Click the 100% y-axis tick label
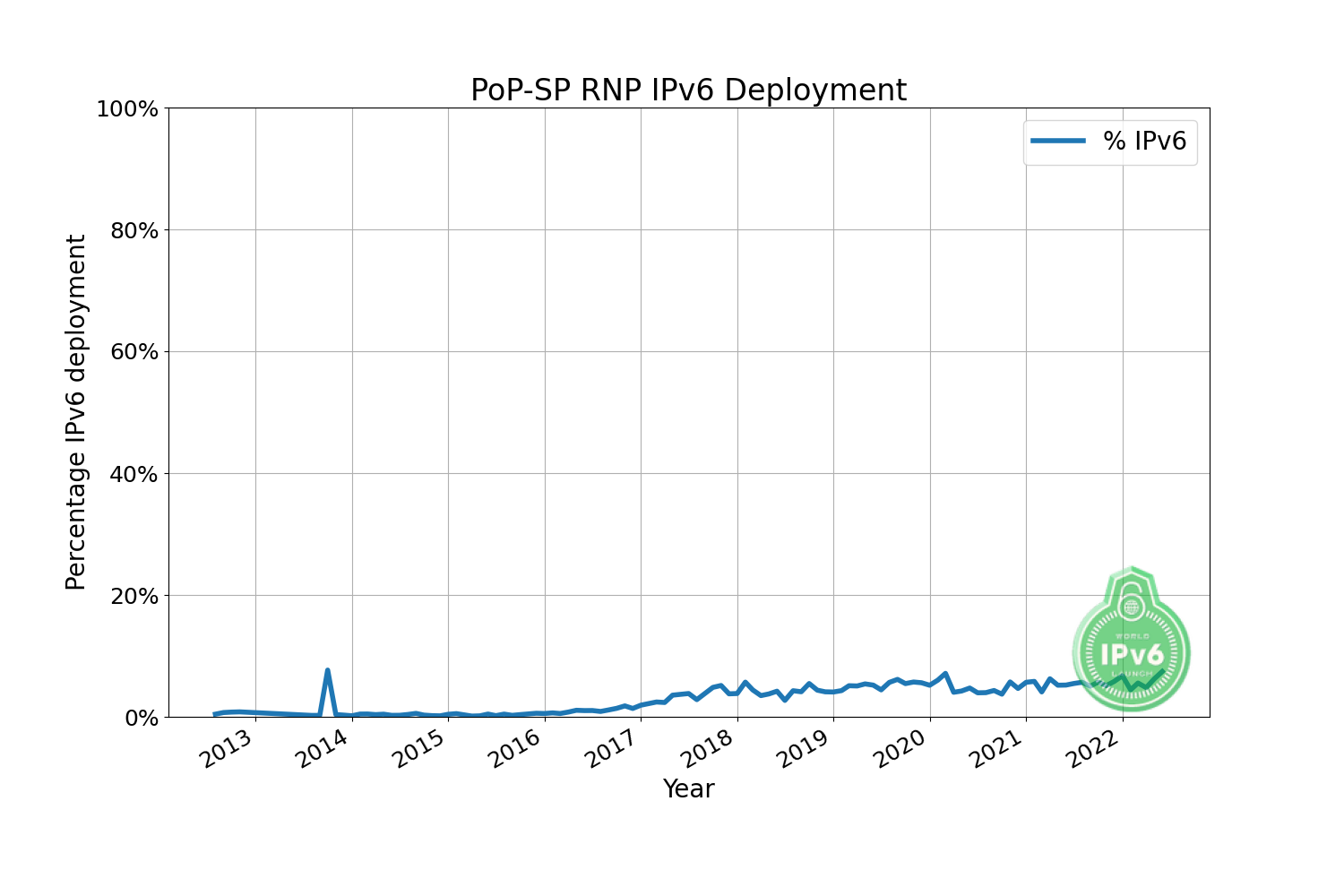The image size is (1344, 896). click(x=127, y=109)
